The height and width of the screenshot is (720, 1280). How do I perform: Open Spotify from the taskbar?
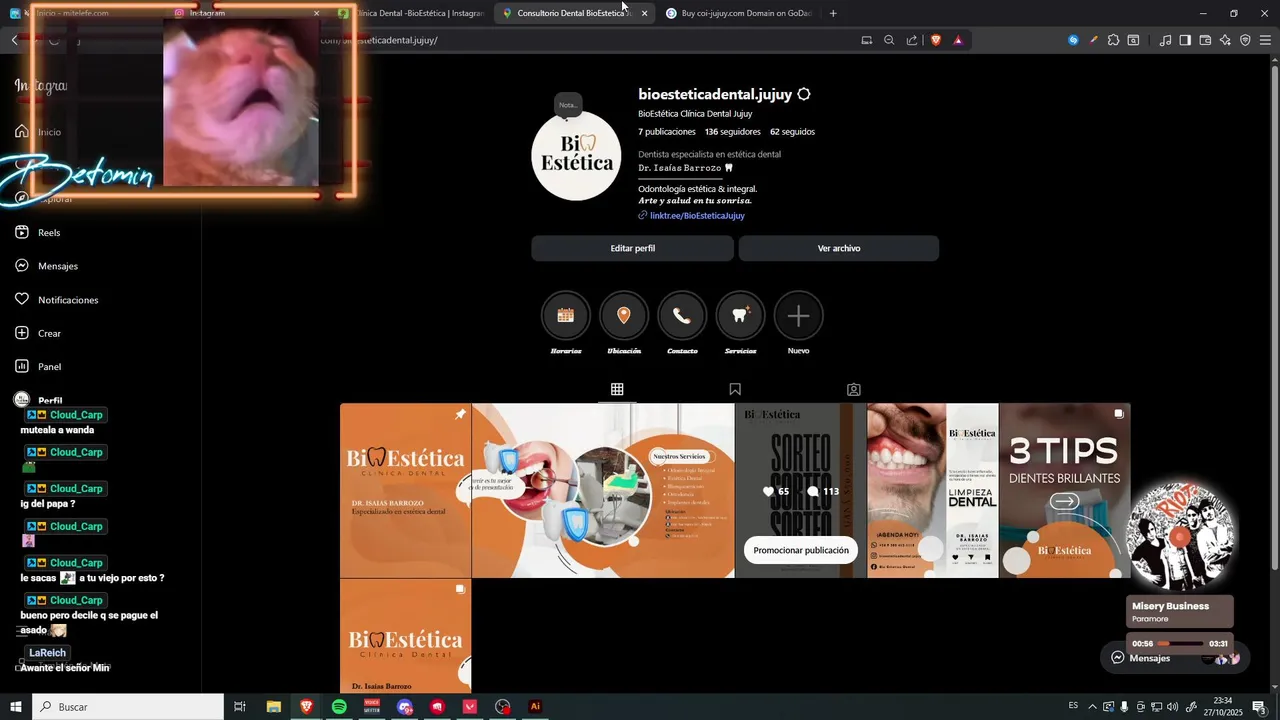(339, 706)
